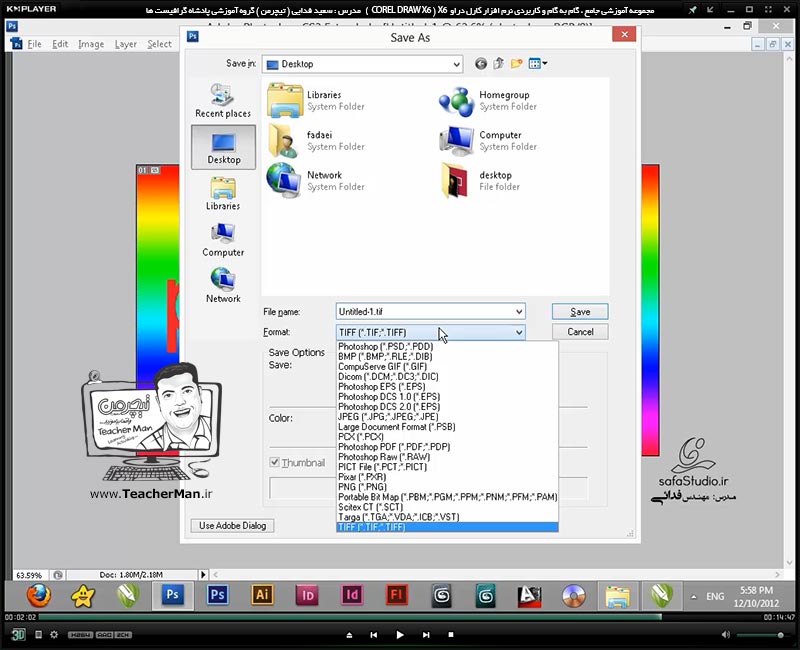Click the Photoshop zoom field 63.59%

(29, 575)
